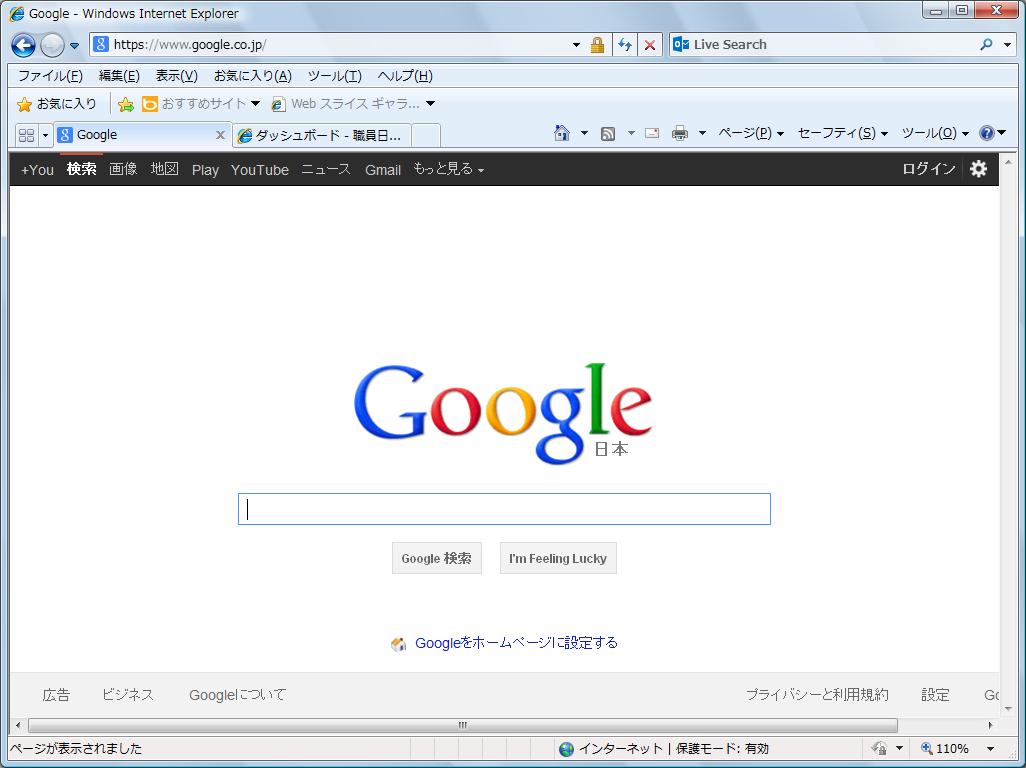The width and height of the screenshot is (1026, 768).
Task: Open the 設定 footer link
Action: point(935,695)
